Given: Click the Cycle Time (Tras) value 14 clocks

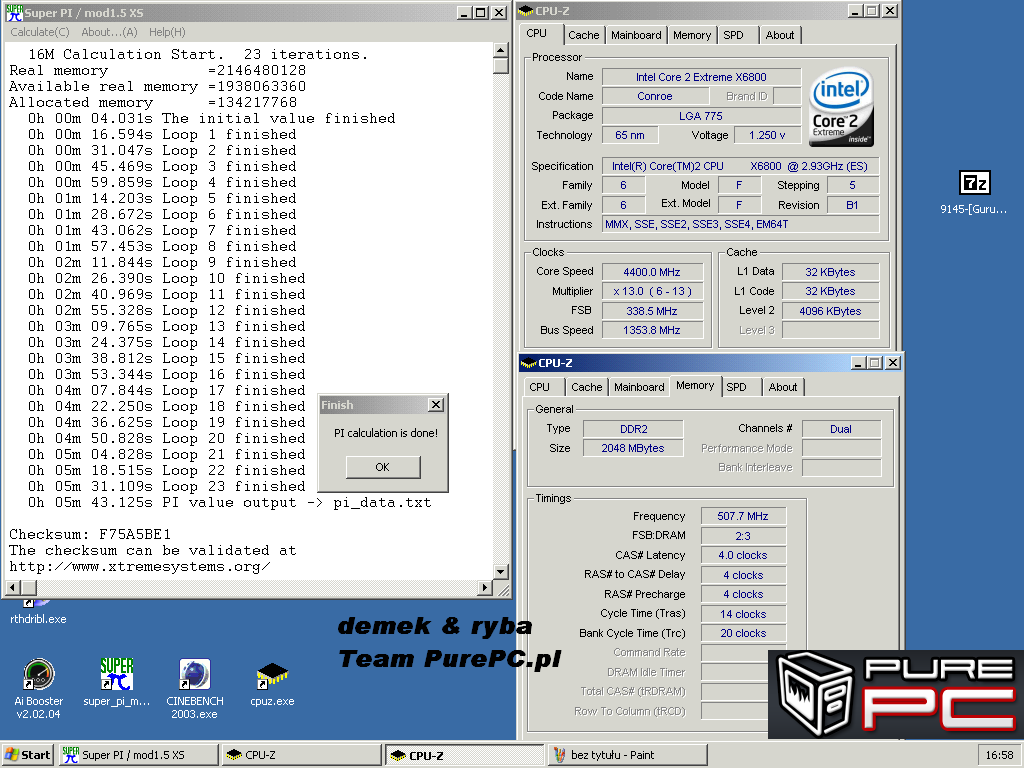Looking at the screenshot, I should pos(743,614).
